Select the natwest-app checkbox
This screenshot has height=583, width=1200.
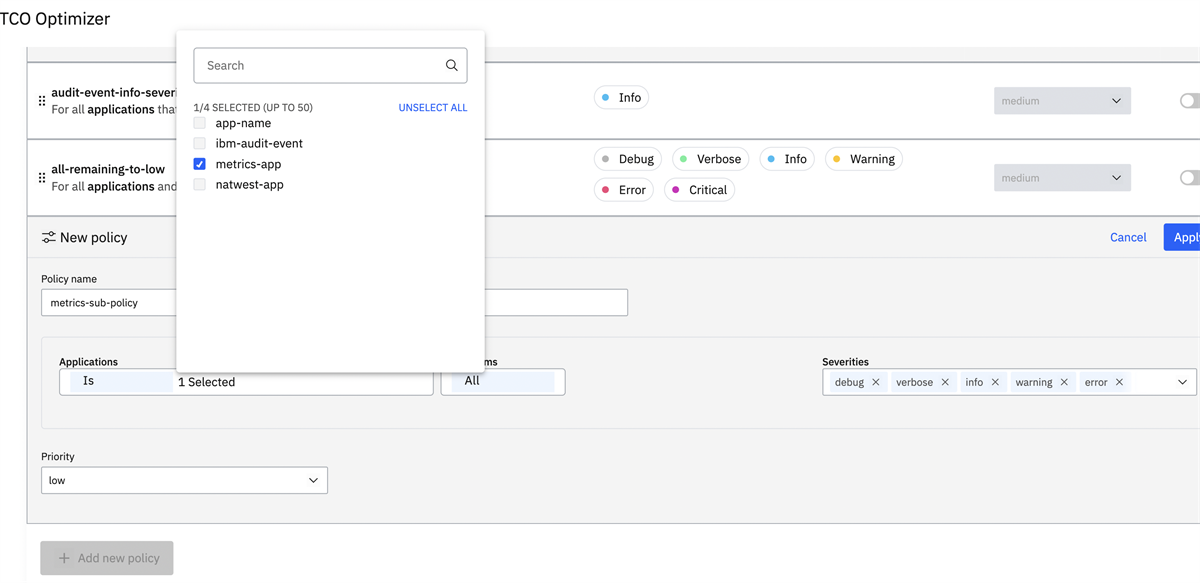pos(200,185)
